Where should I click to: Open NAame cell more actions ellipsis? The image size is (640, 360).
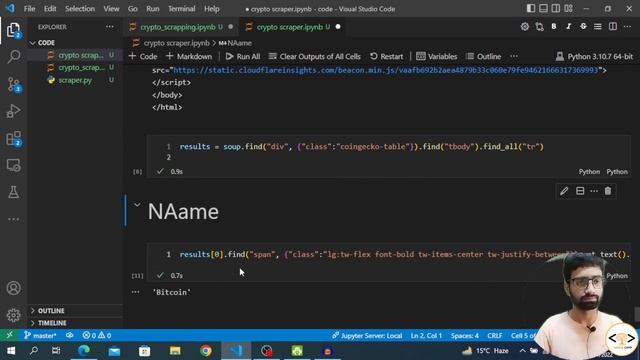tap(594, 191)
